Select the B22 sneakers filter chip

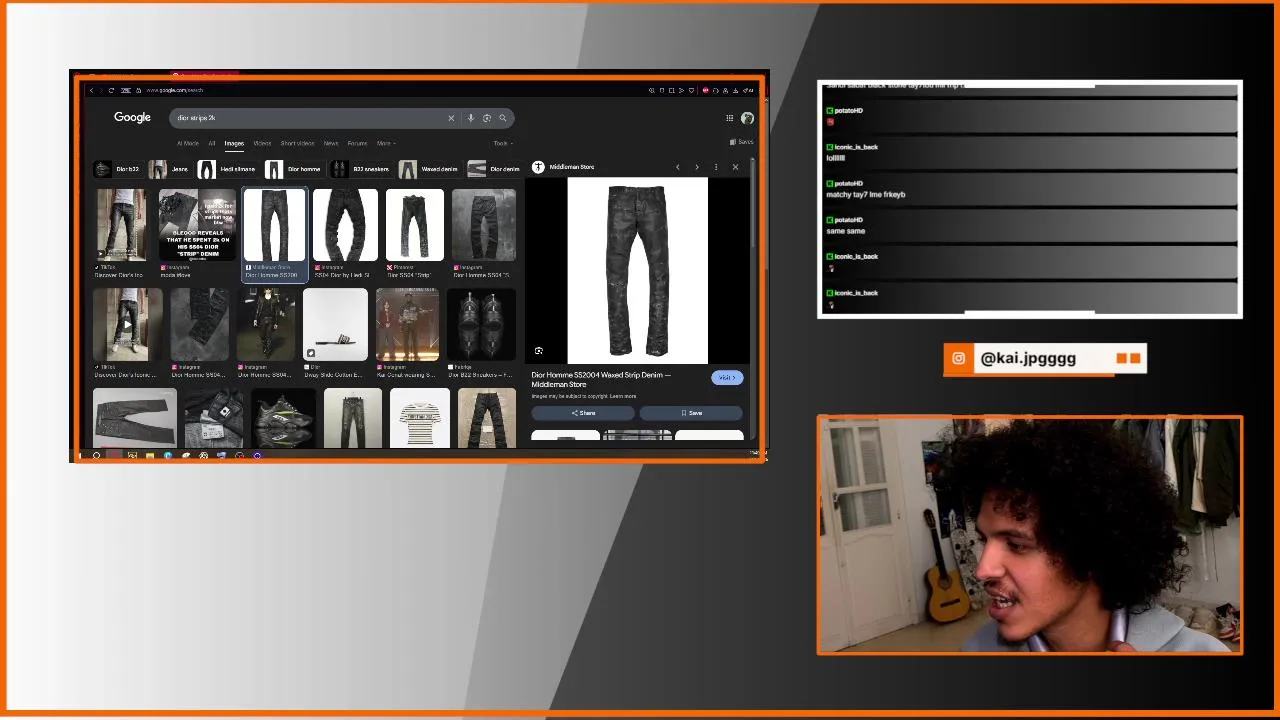pos(361,169)
